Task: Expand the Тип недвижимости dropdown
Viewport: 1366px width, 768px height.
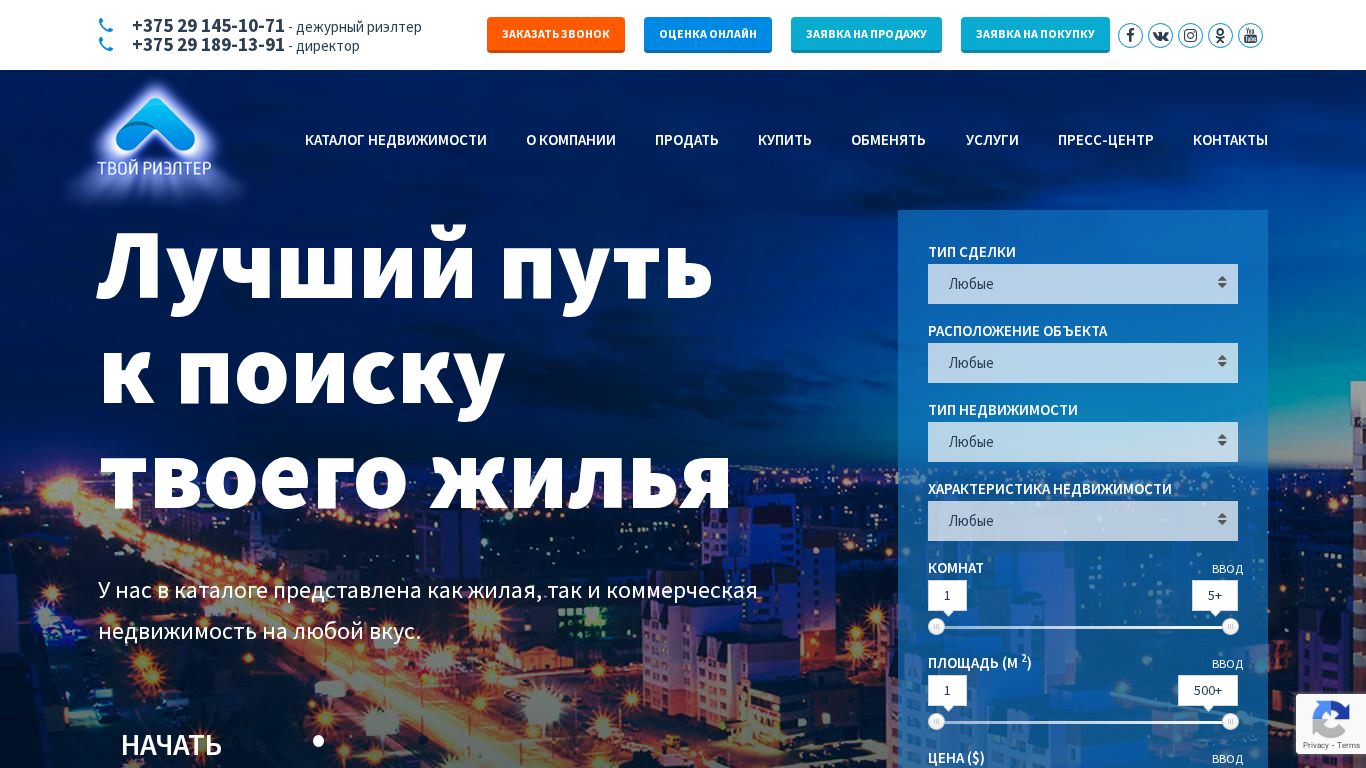Action: coord(1083,442)
